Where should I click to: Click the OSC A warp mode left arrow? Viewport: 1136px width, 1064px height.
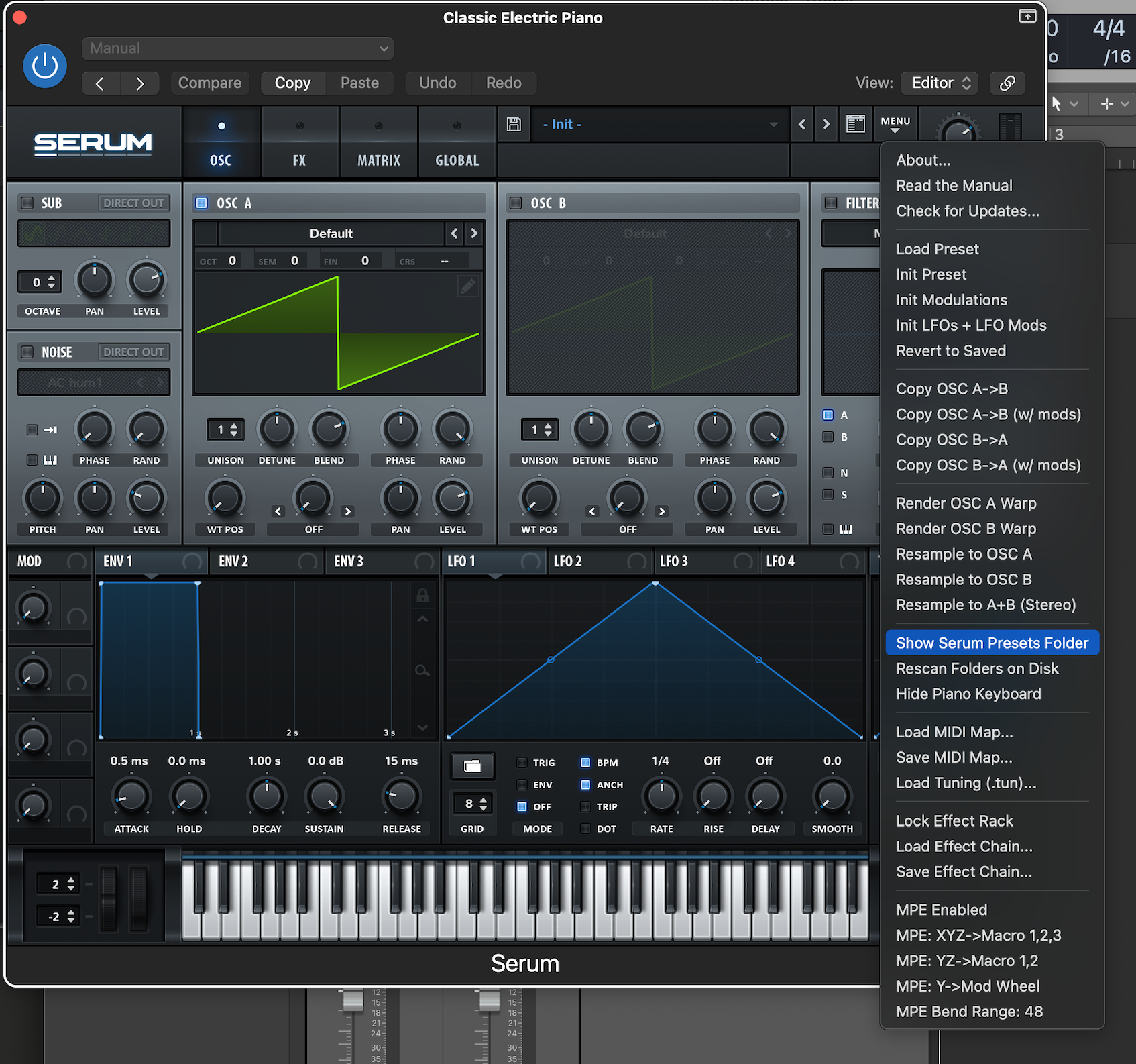(278, 511)
